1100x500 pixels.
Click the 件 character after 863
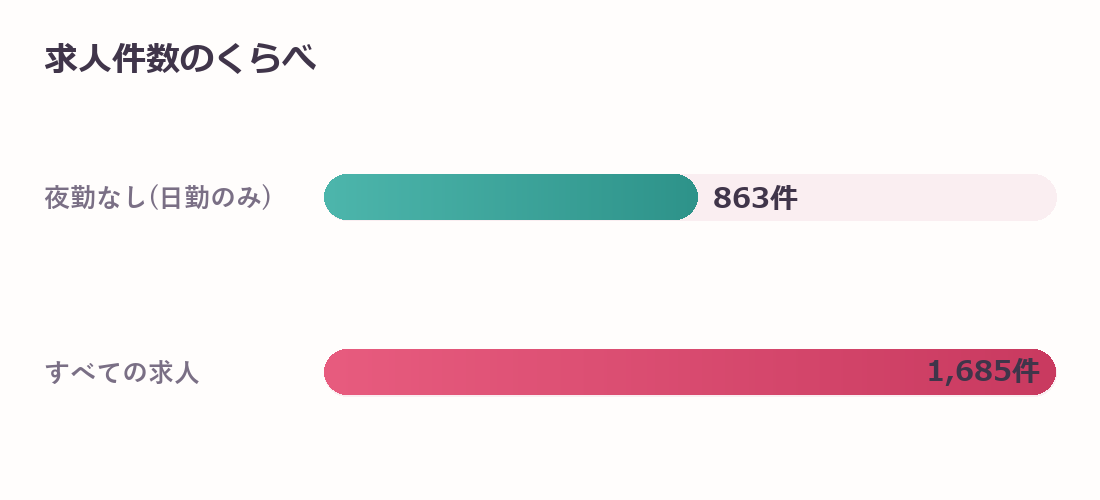click(784, 198)
